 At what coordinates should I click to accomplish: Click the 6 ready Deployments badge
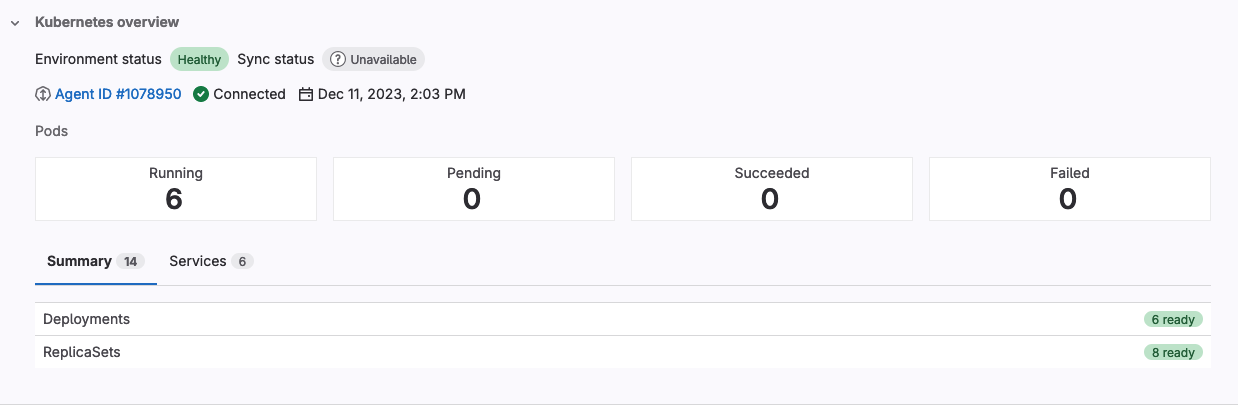pos(1173,320)
